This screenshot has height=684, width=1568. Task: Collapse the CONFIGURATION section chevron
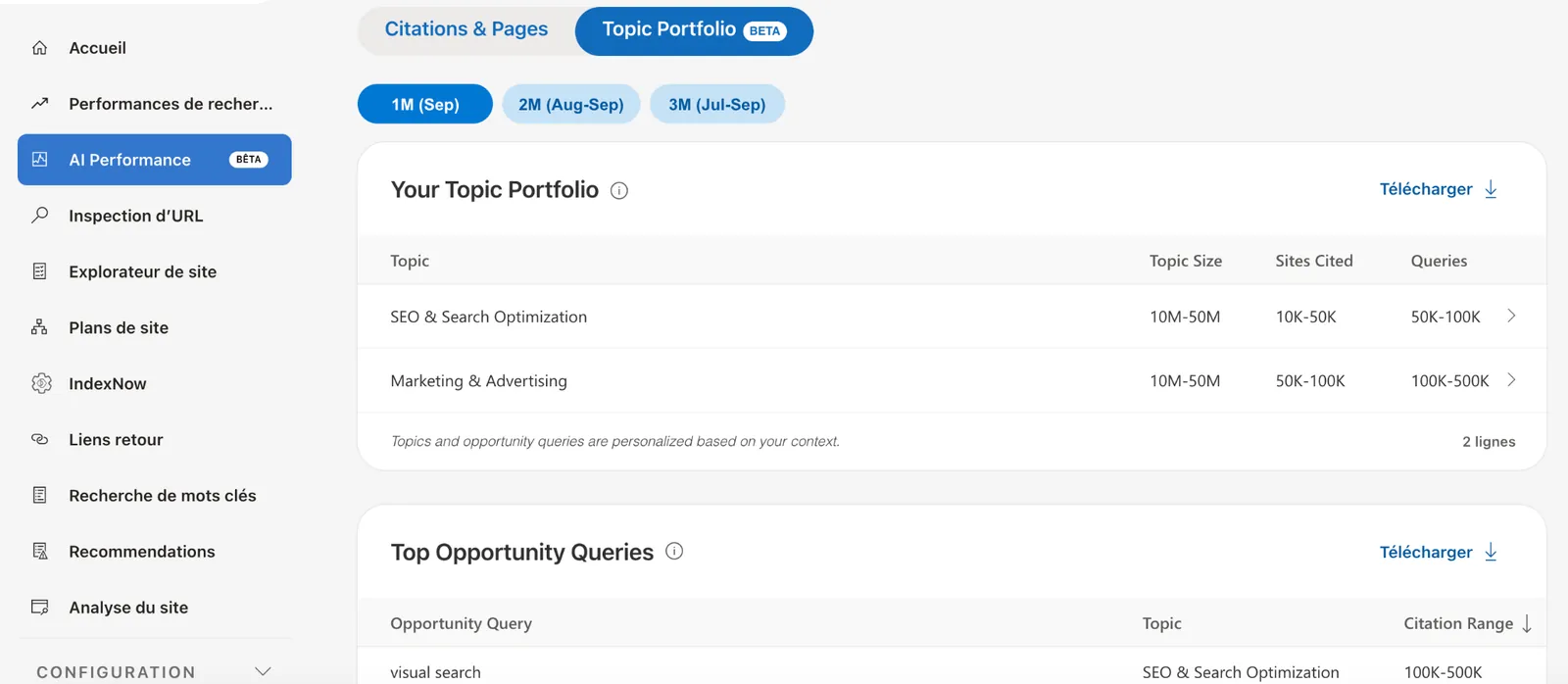[x=263, y=671]
